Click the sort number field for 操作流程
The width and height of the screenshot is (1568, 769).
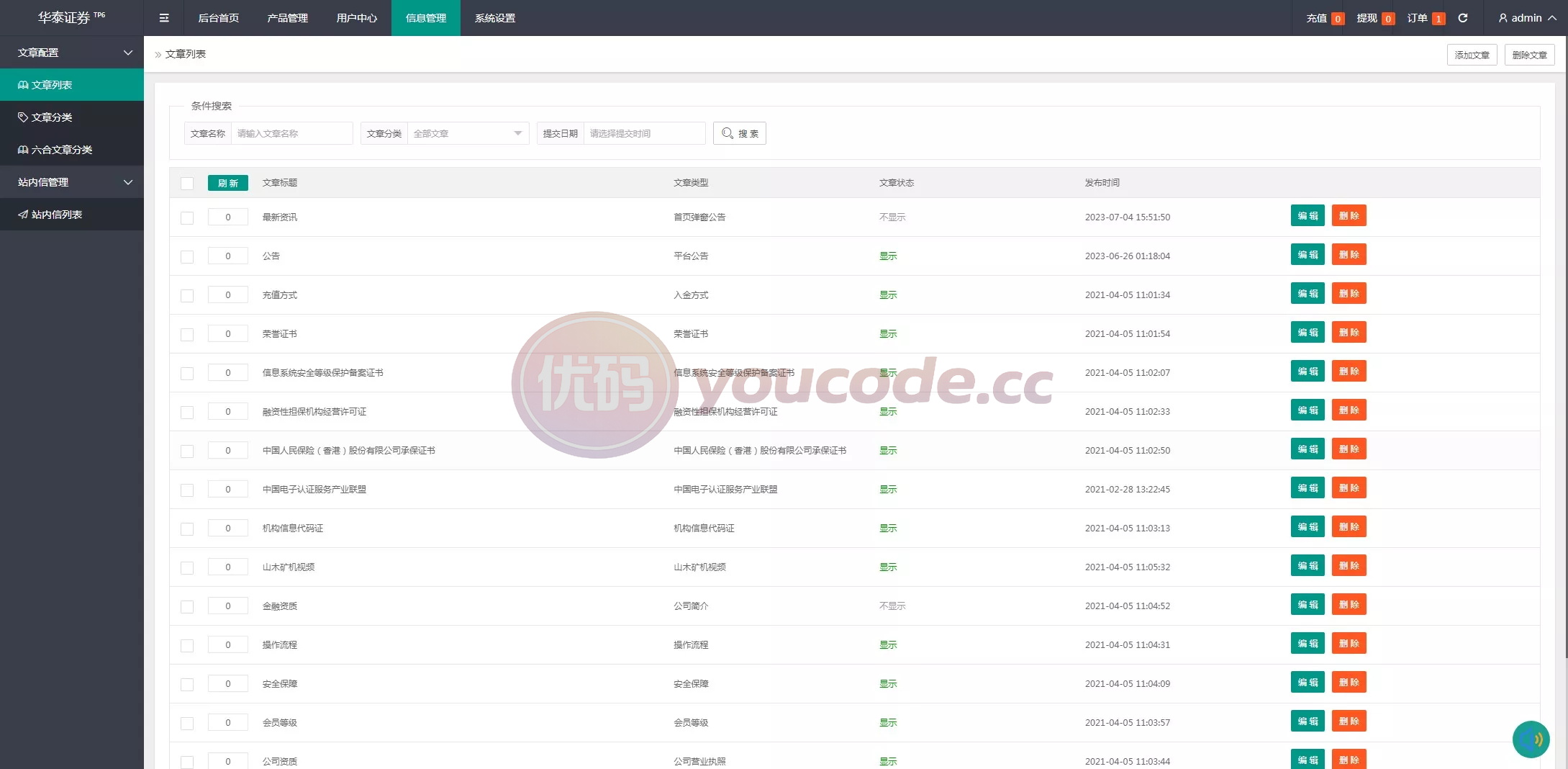pos(228,644)
